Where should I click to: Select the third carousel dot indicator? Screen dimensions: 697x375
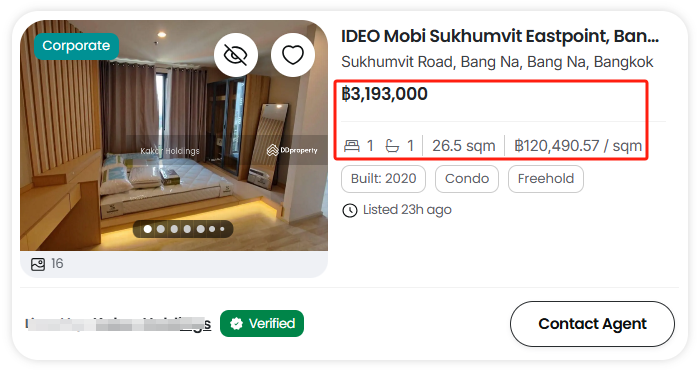click(x=174, y=229)
